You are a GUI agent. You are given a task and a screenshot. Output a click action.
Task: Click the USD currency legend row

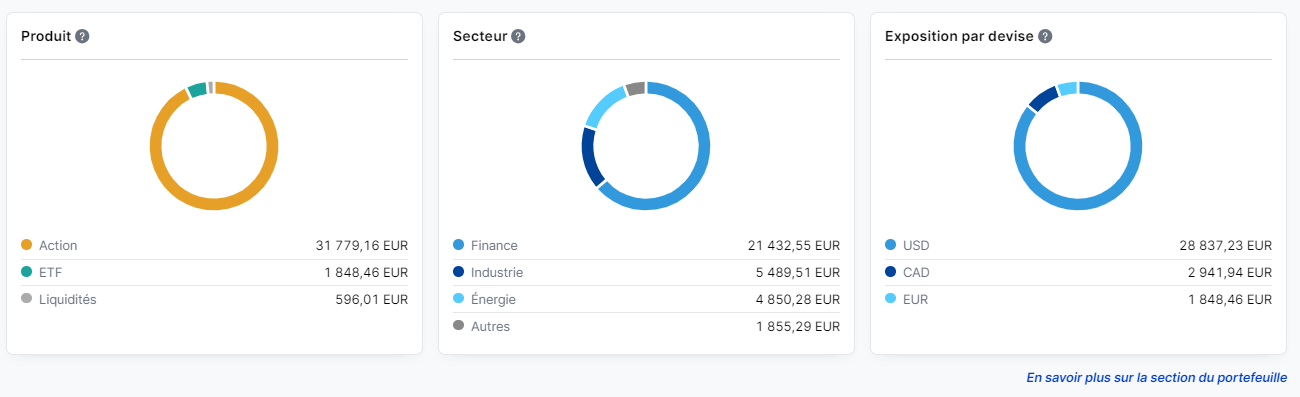1078,245
